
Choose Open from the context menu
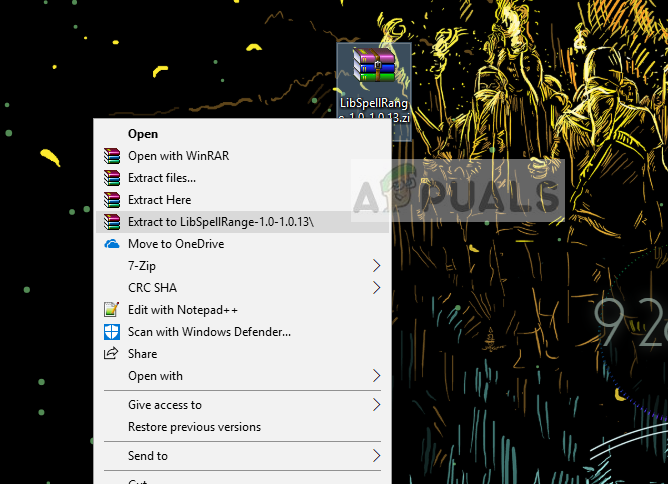point(242,134)
